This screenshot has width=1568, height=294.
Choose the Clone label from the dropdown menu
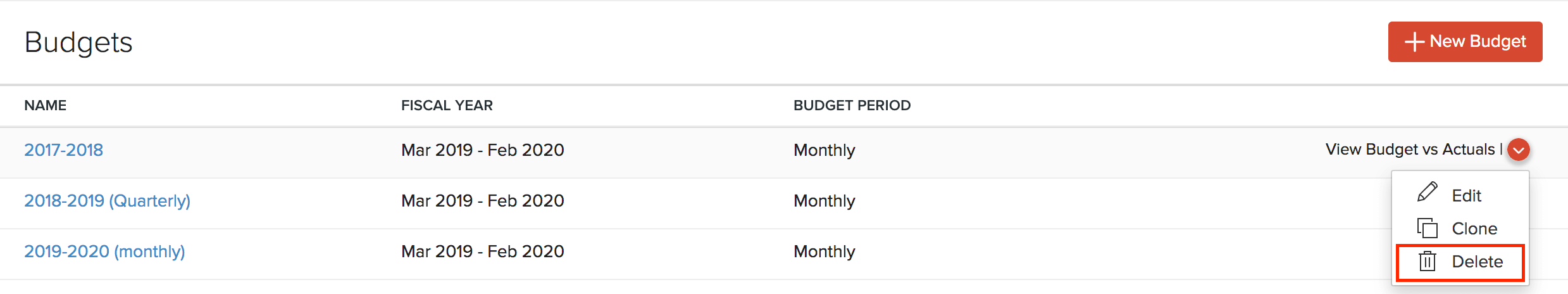(x=1474, y=229)
